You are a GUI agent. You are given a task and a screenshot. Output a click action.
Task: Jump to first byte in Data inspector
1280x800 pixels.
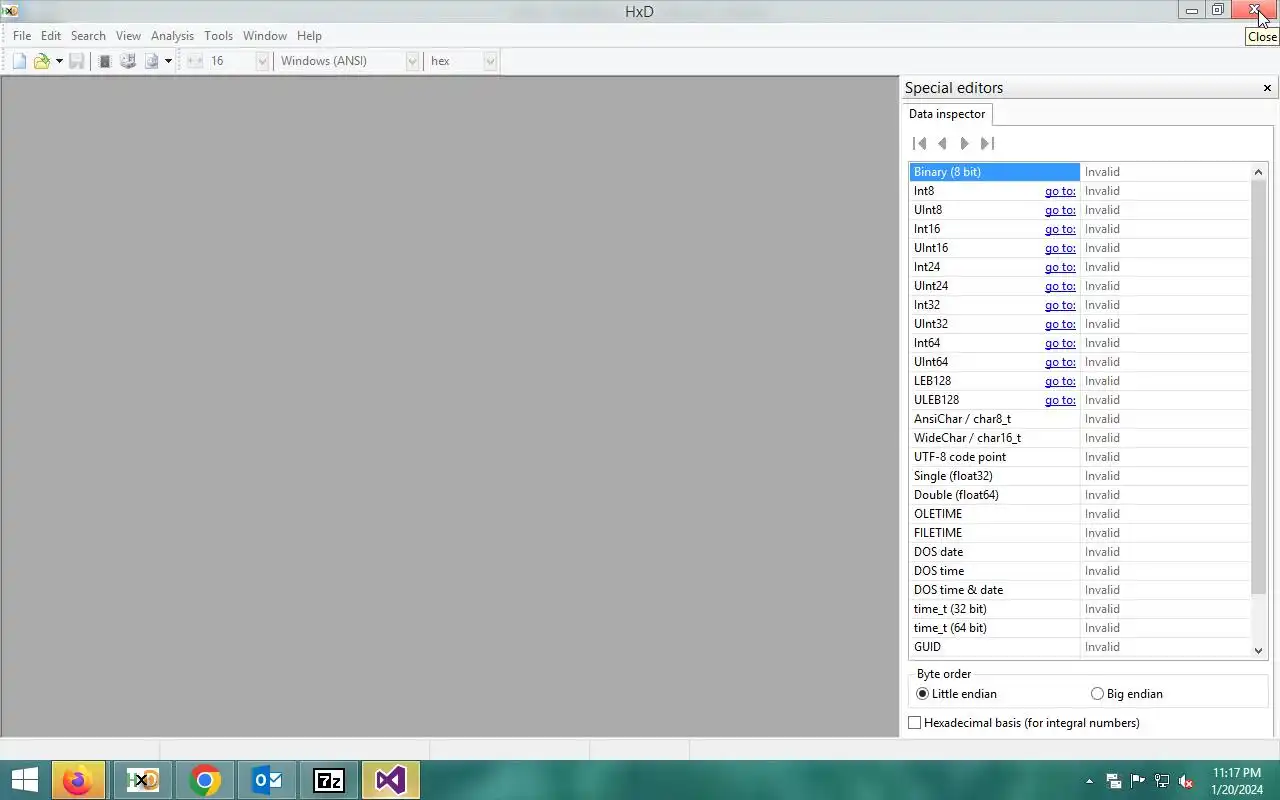[920, 143]
